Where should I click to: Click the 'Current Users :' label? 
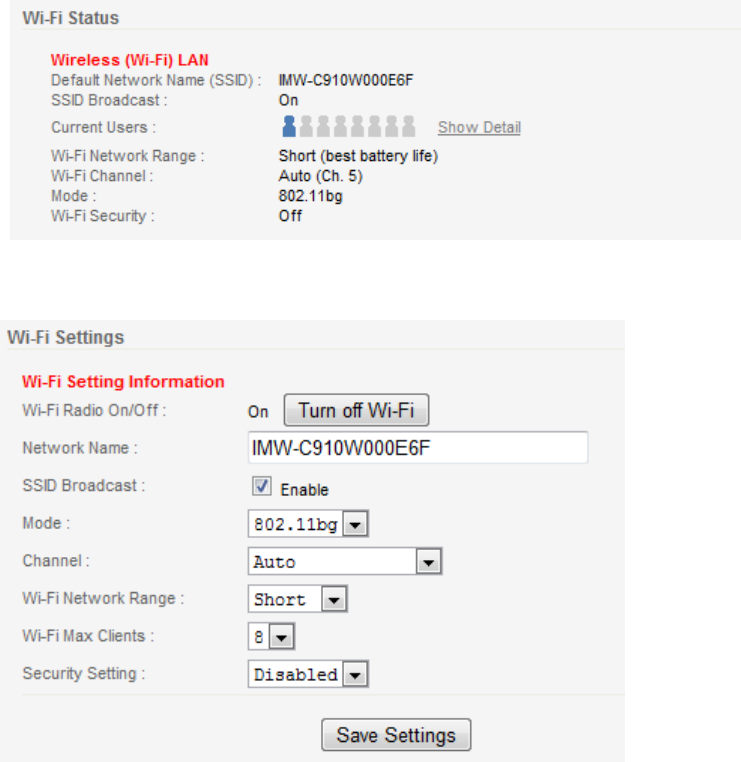tap(103, 127)
